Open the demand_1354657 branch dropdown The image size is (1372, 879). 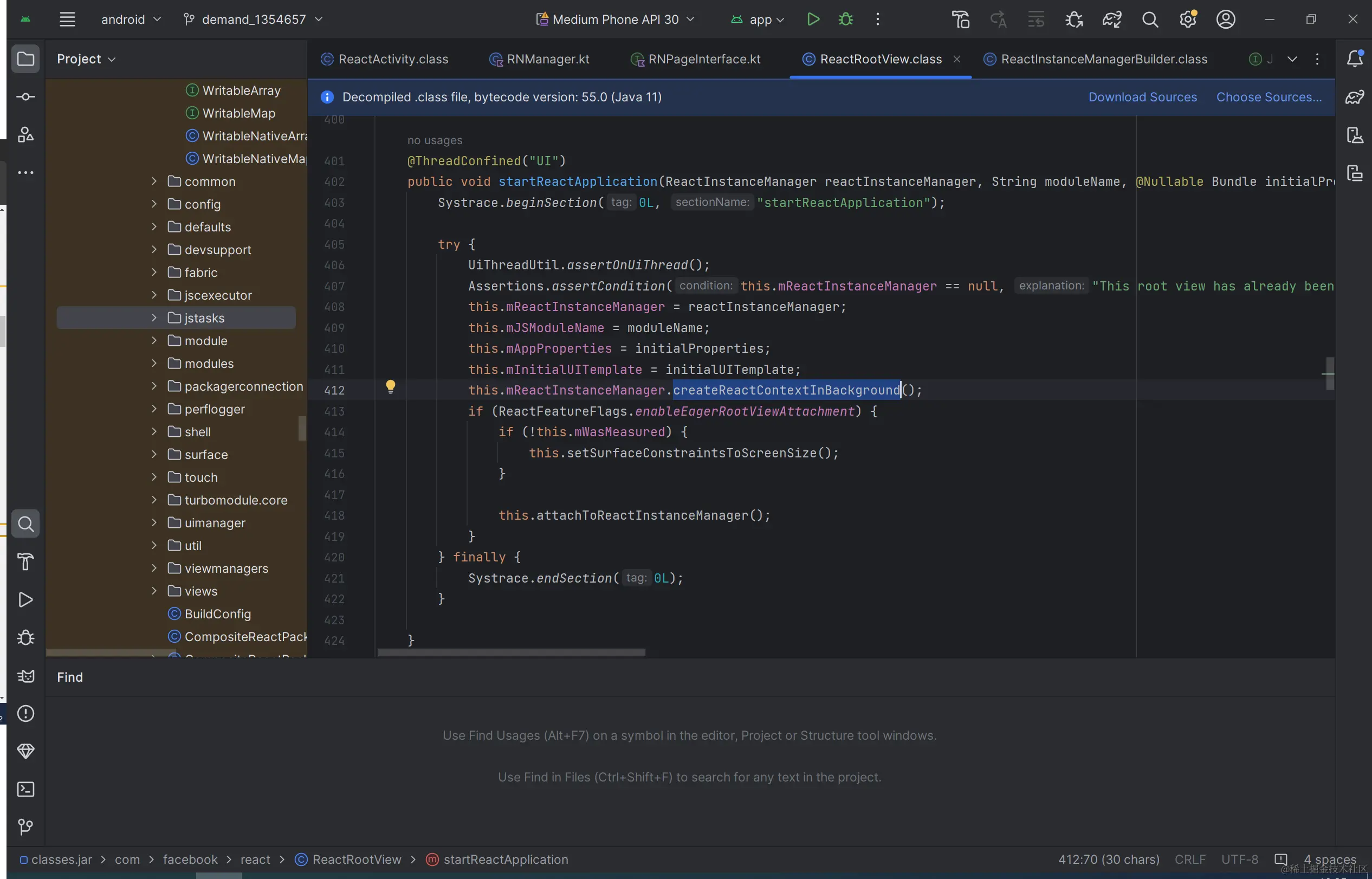coord(254,20)
